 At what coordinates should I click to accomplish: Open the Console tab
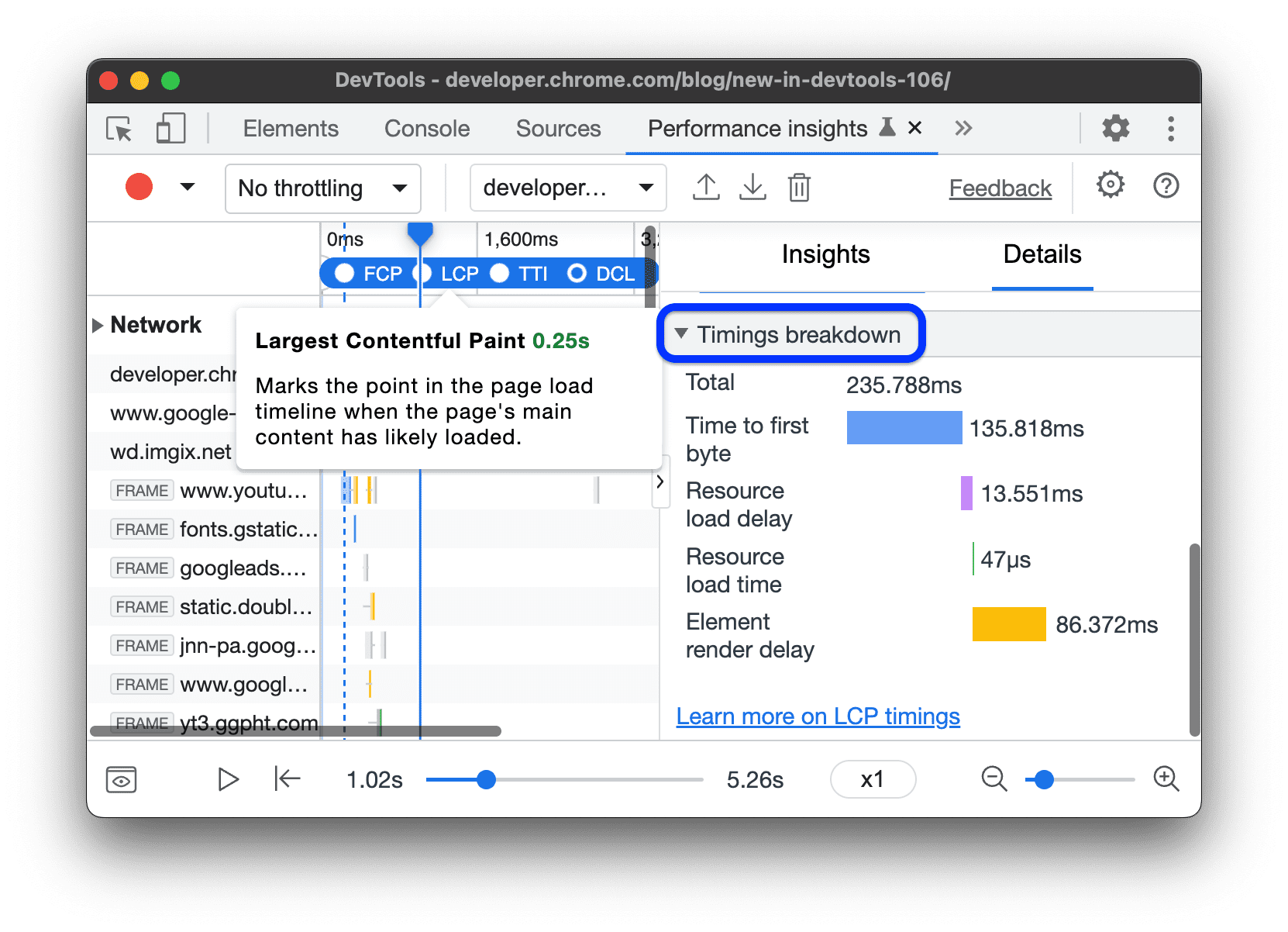pyautogui.click(x=427, y=129)
